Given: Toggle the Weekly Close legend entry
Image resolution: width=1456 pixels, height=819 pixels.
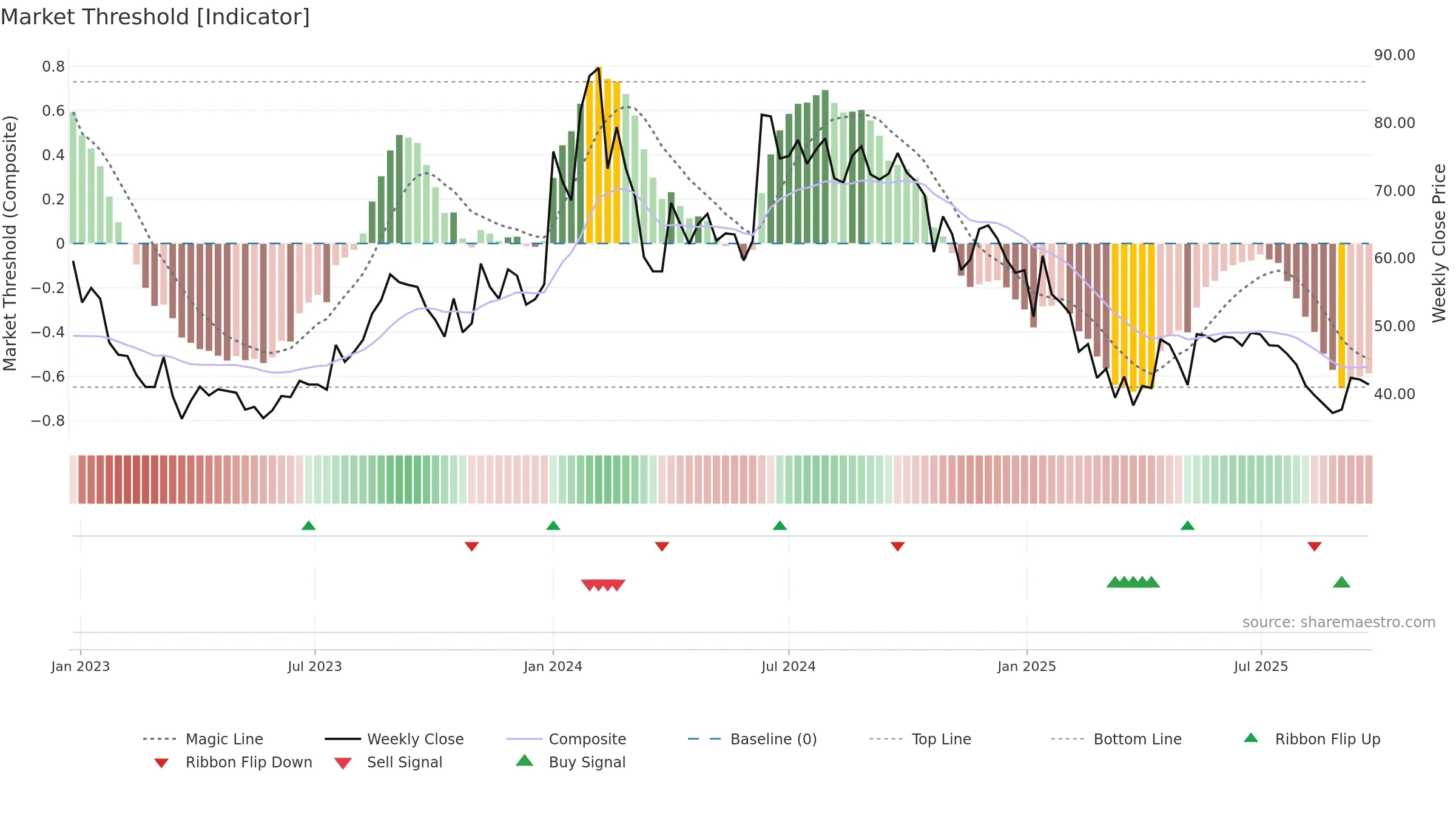Looking at the screenshot, I should (394, 739).
